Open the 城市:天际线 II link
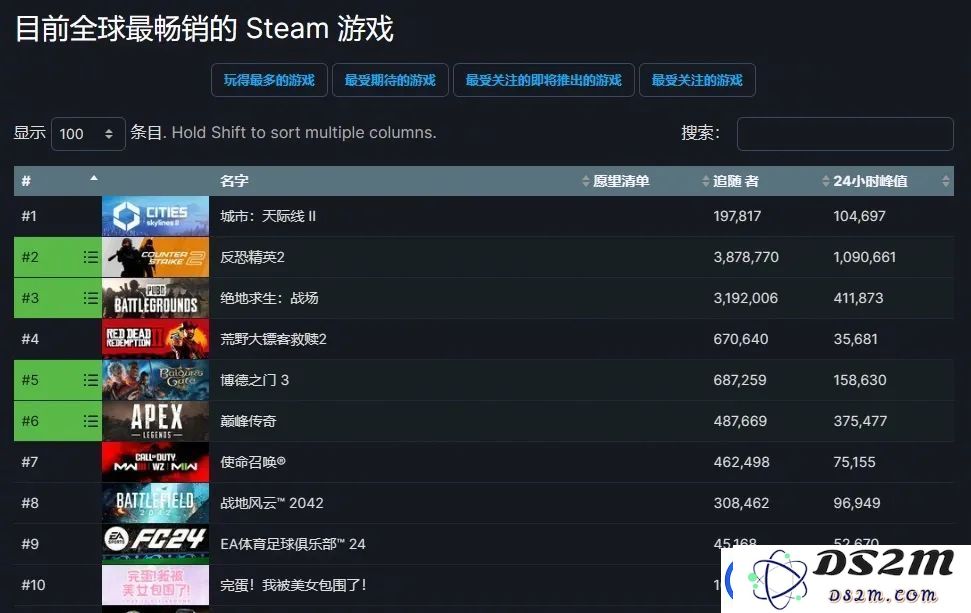 tap(268, 216)
